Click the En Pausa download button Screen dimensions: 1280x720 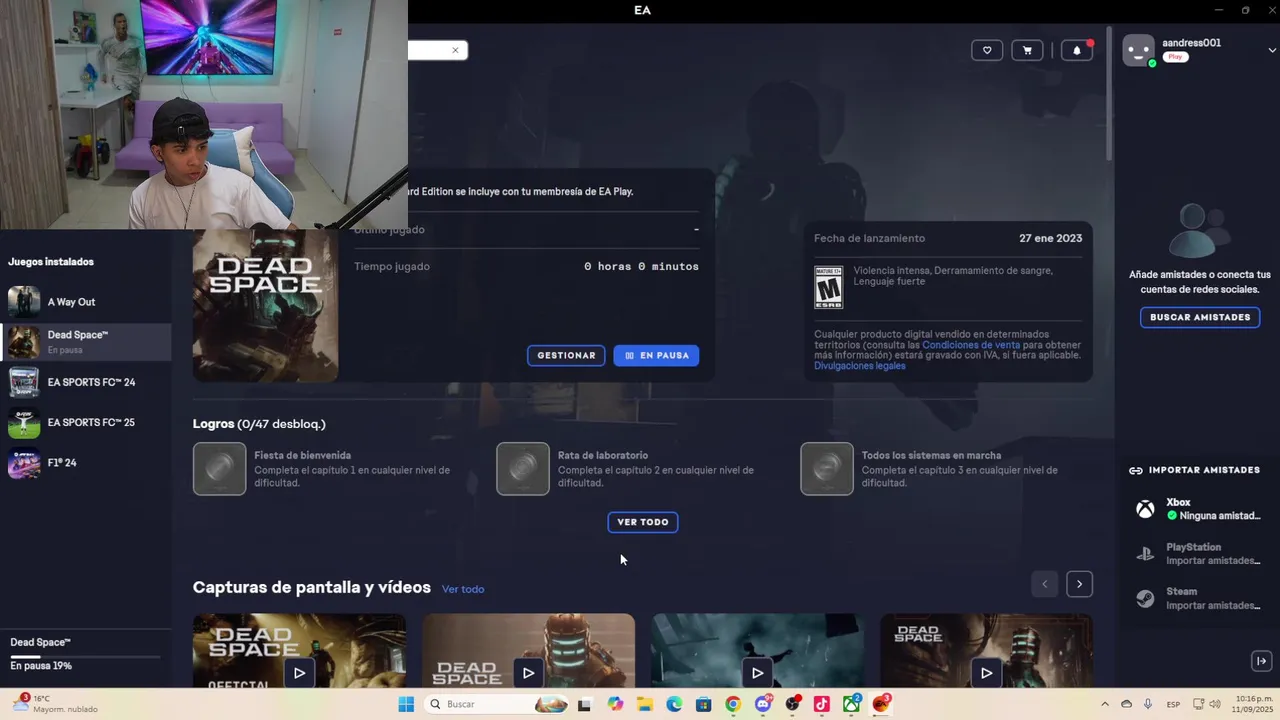pos(656,355)
